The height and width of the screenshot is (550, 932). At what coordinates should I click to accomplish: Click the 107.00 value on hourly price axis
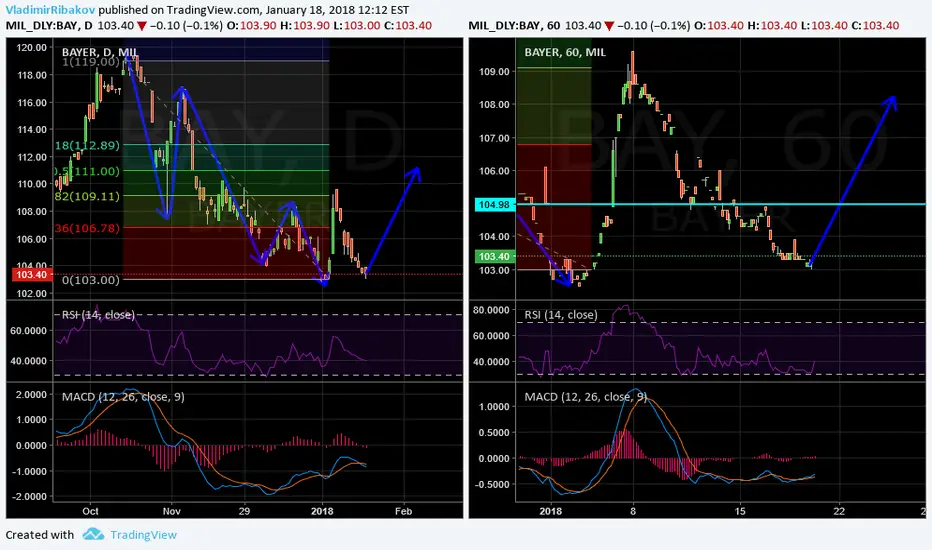(x=494, y=139)
